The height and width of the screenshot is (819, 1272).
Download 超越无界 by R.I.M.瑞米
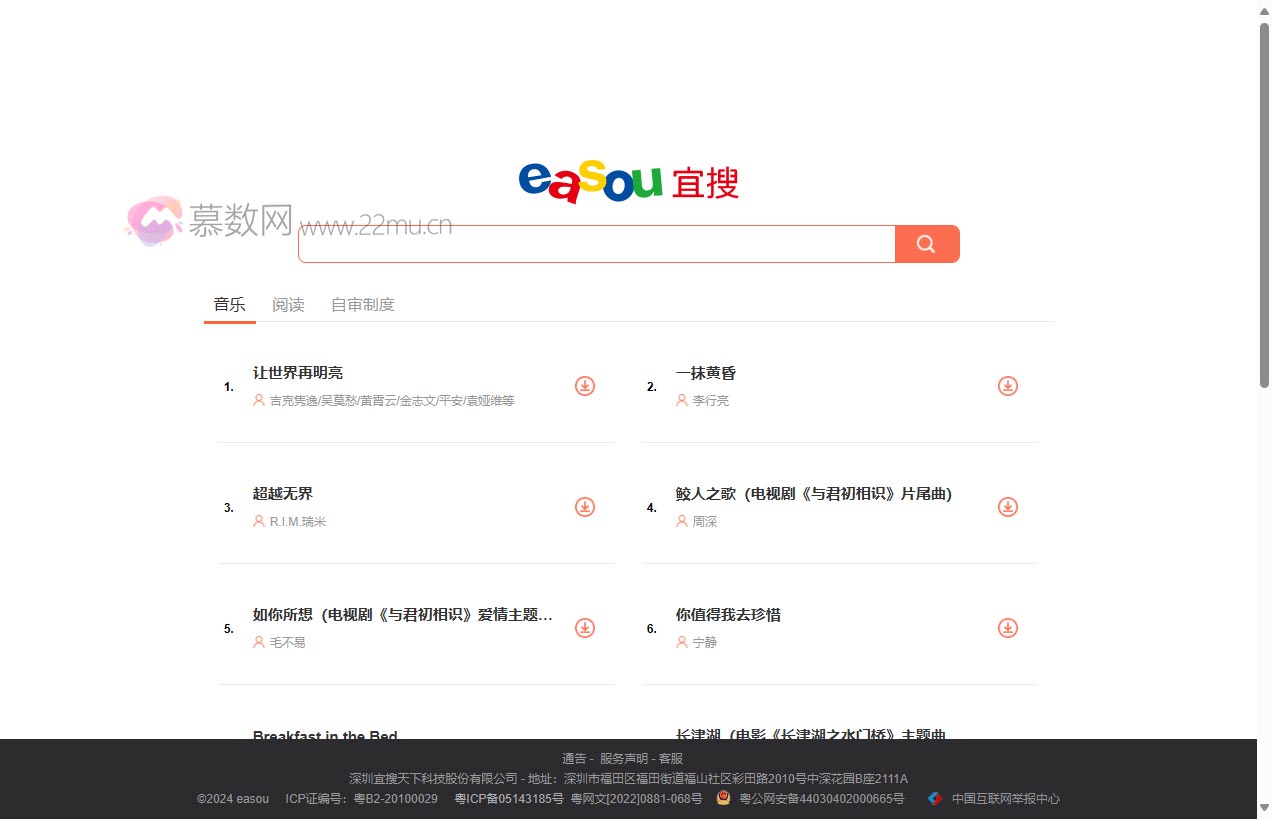point(584,507)
